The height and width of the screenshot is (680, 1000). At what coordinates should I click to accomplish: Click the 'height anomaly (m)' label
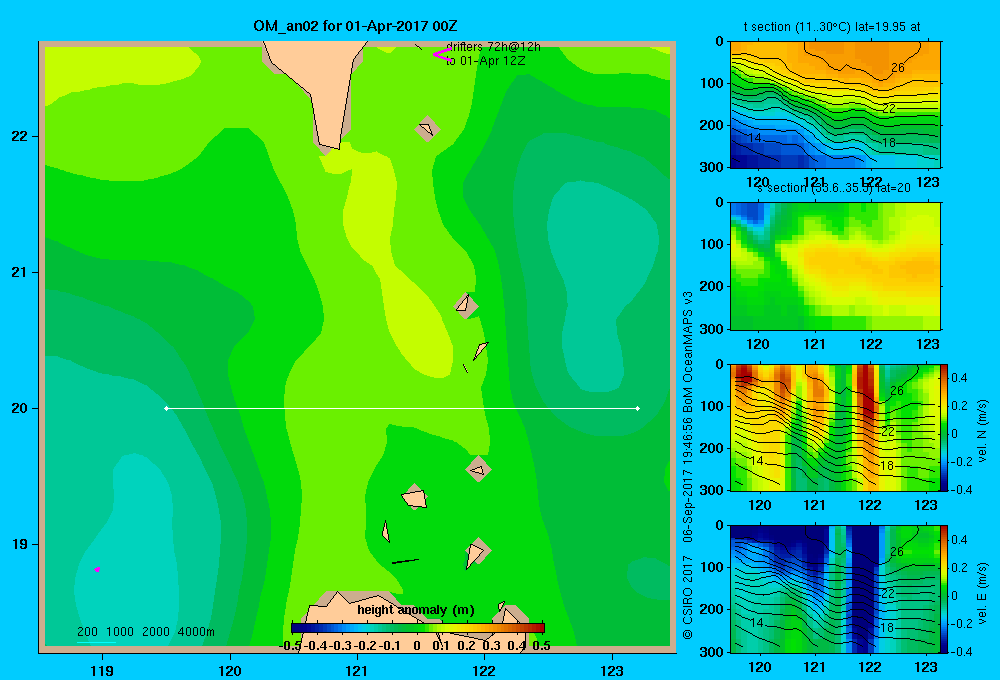point(416,610)
